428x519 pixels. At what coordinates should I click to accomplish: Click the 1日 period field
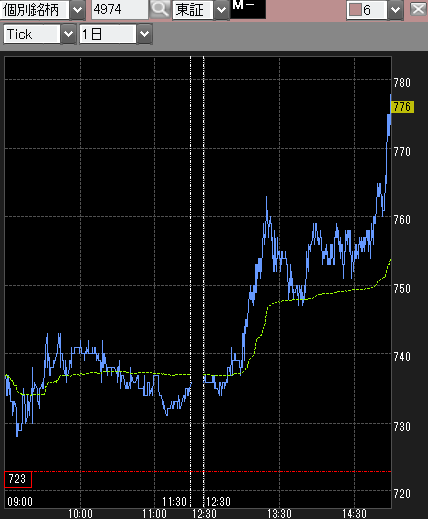tap(108, 34)
